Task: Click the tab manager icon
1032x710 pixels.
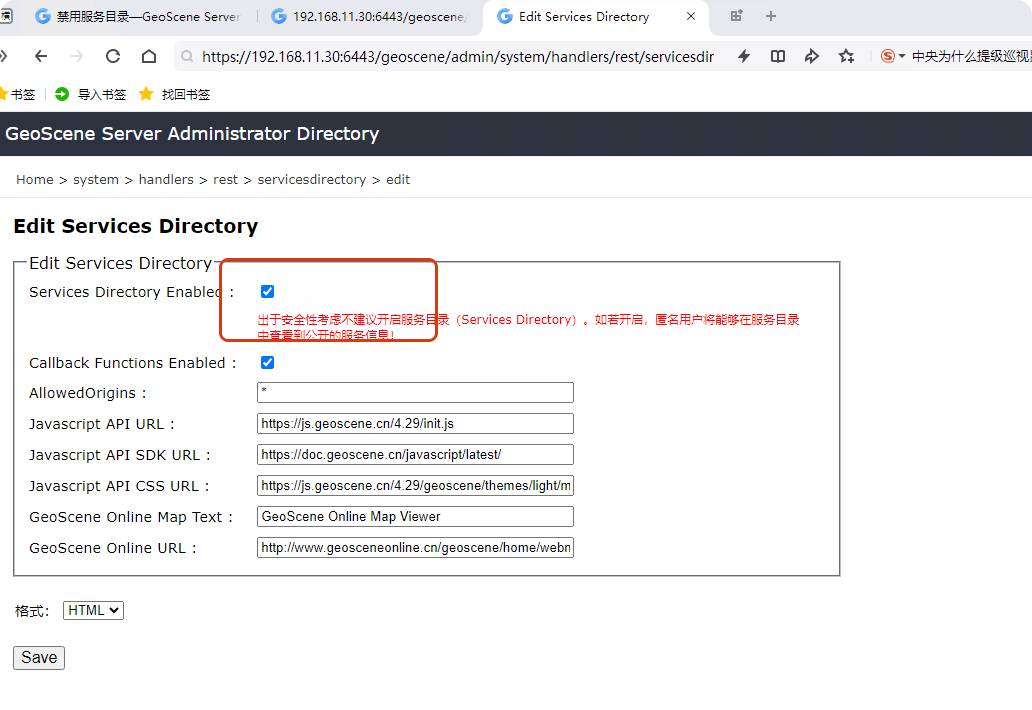Action: (736, 16)
